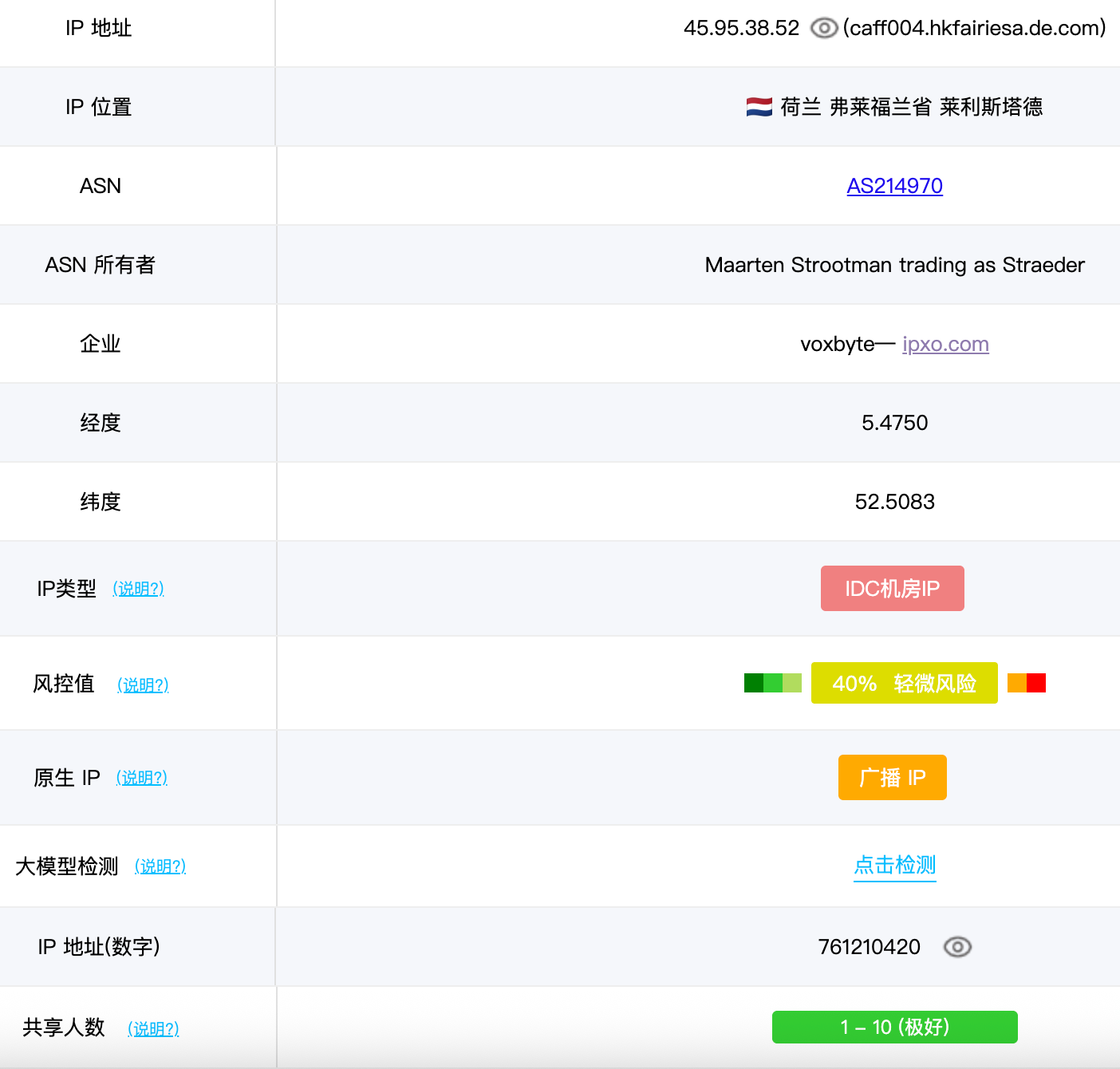
Task: Open 说明? help beside 大模型检测
Action: point(160,866)
